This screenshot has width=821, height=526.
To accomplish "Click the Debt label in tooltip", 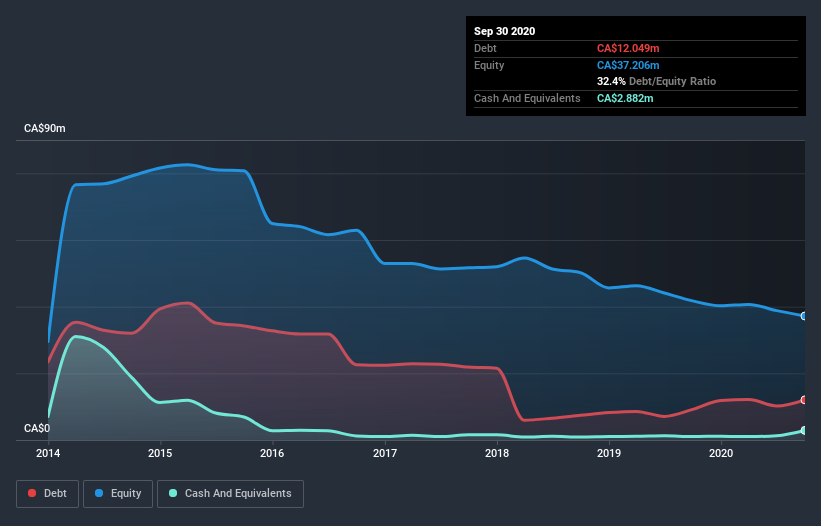I will 485,48.
